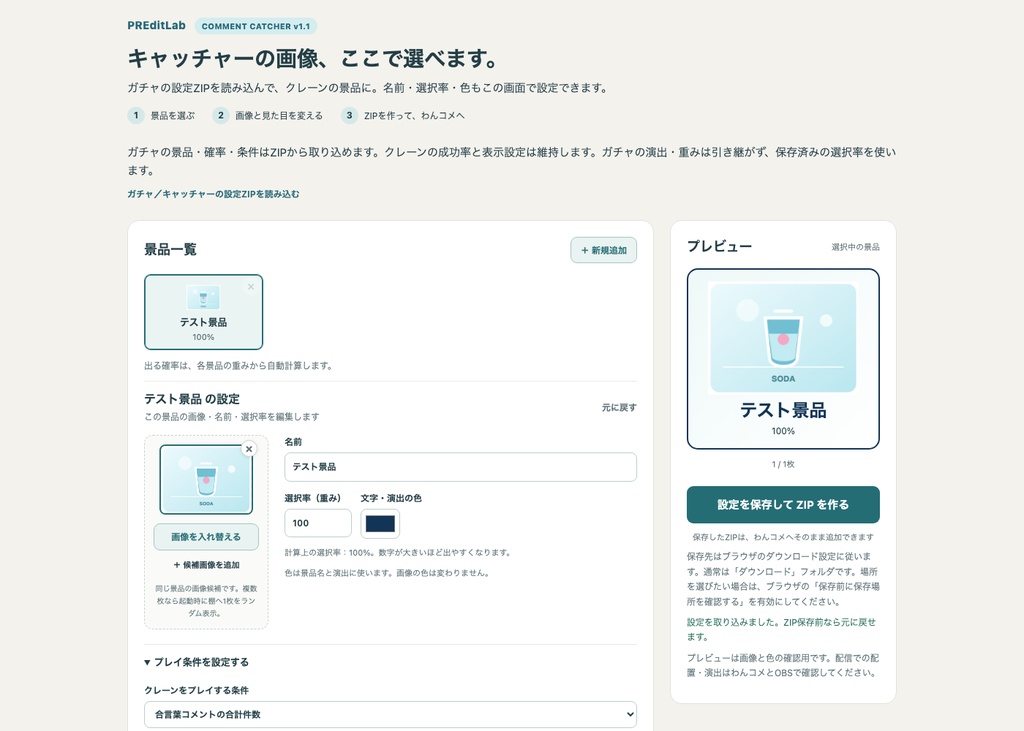Click the SODA thumbnail in the prize editor
1024x731 pixels.
206,479
